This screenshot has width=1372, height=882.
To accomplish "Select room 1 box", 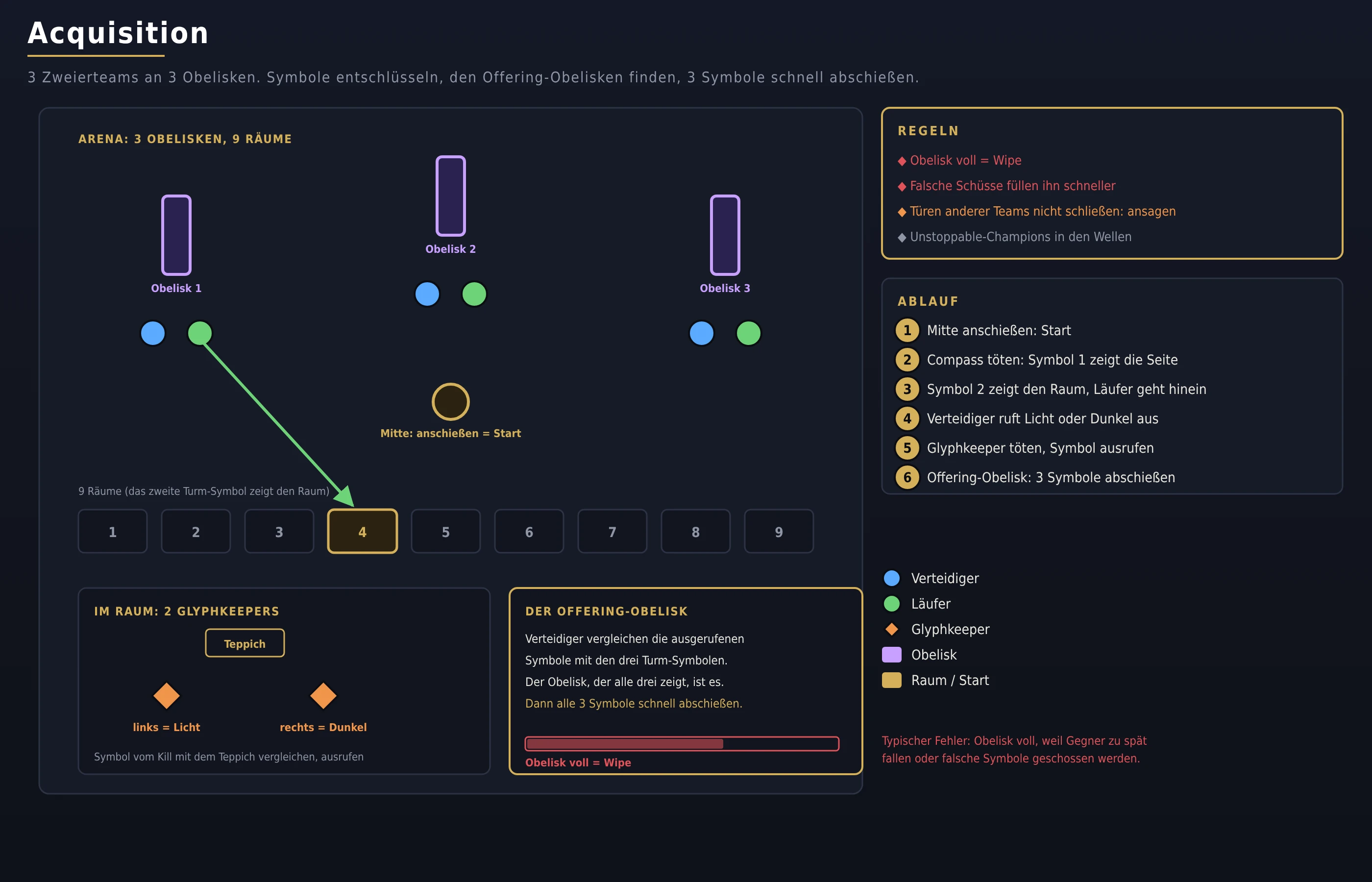I will (x=113, y=532).
